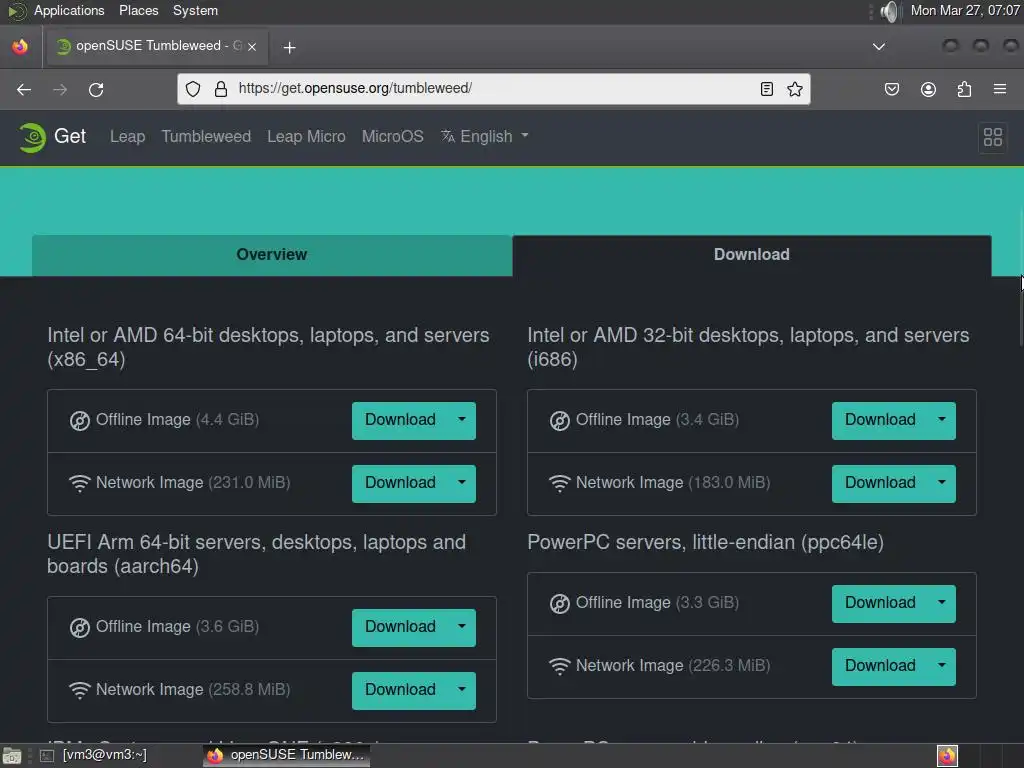
Task: Download i686 Offline Image 3.4 GiB
Action: click(880, 420)
